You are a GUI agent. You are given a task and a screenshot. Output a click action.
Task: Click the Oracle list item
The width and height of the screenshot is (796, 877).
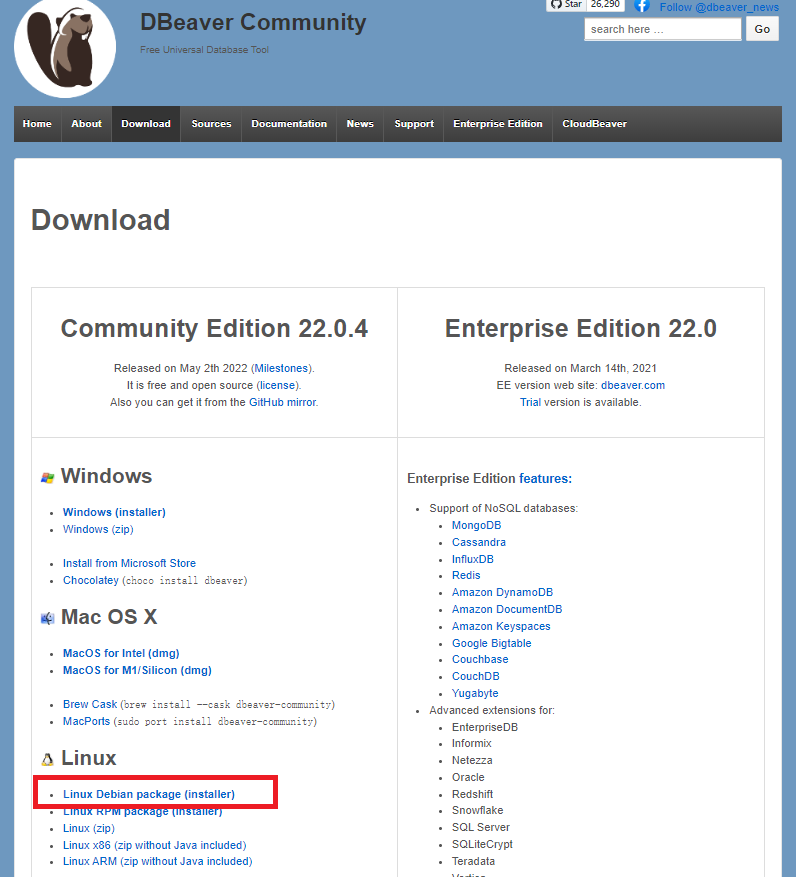[x=468, y=777]
